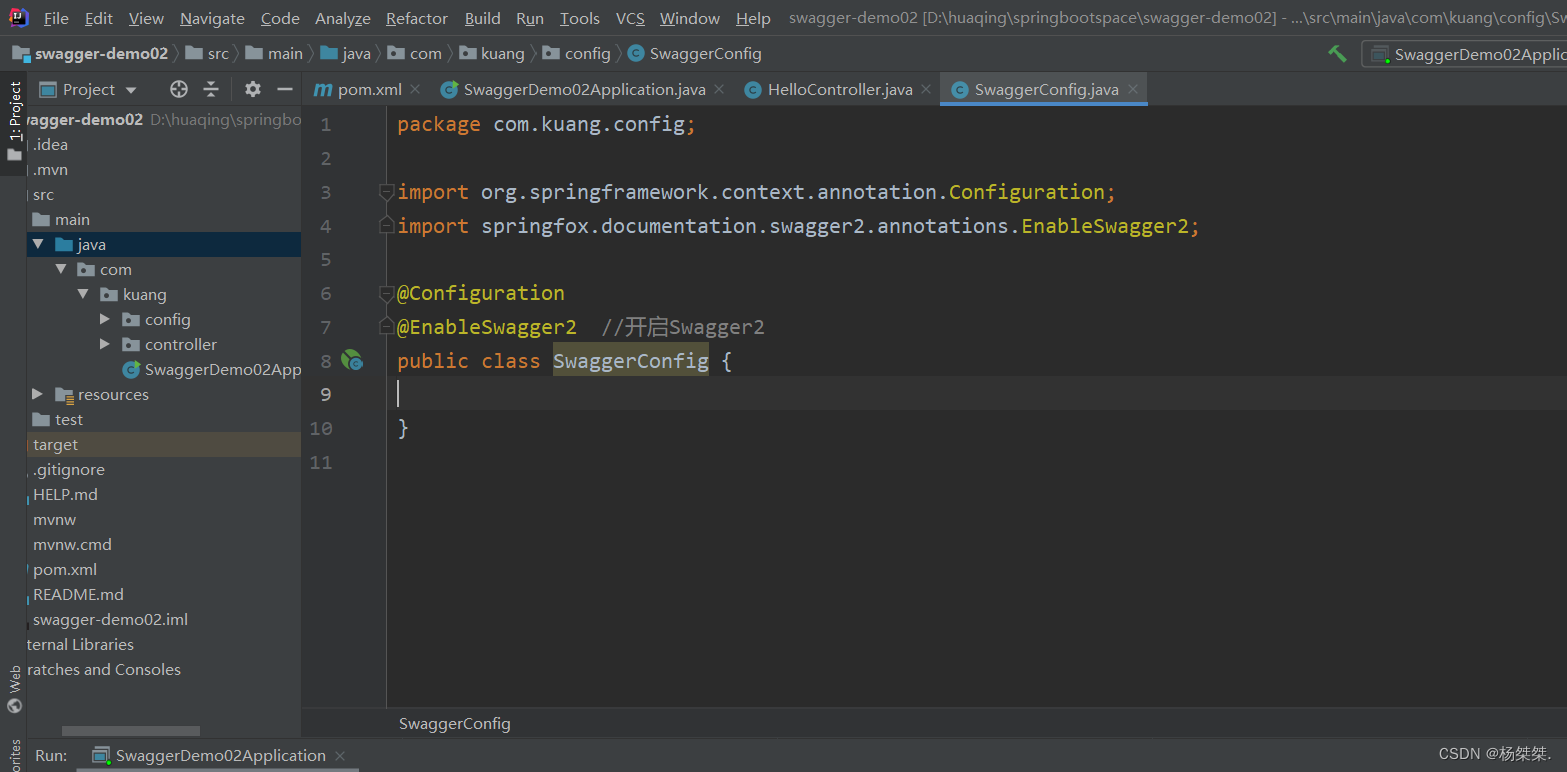Open the Tools menu
1567x772 pixels.
[579, 18]
